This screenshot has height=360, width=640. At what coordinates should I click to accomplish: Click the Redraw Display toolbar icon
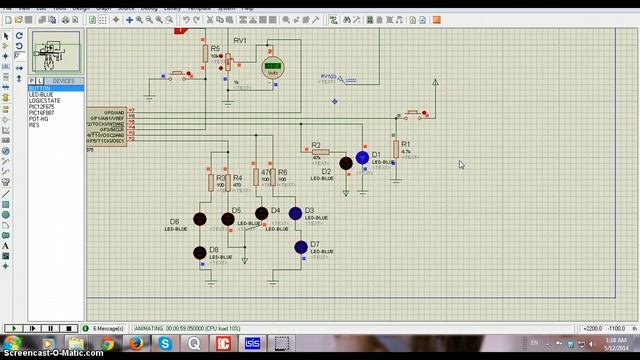[x=93, y=20]
